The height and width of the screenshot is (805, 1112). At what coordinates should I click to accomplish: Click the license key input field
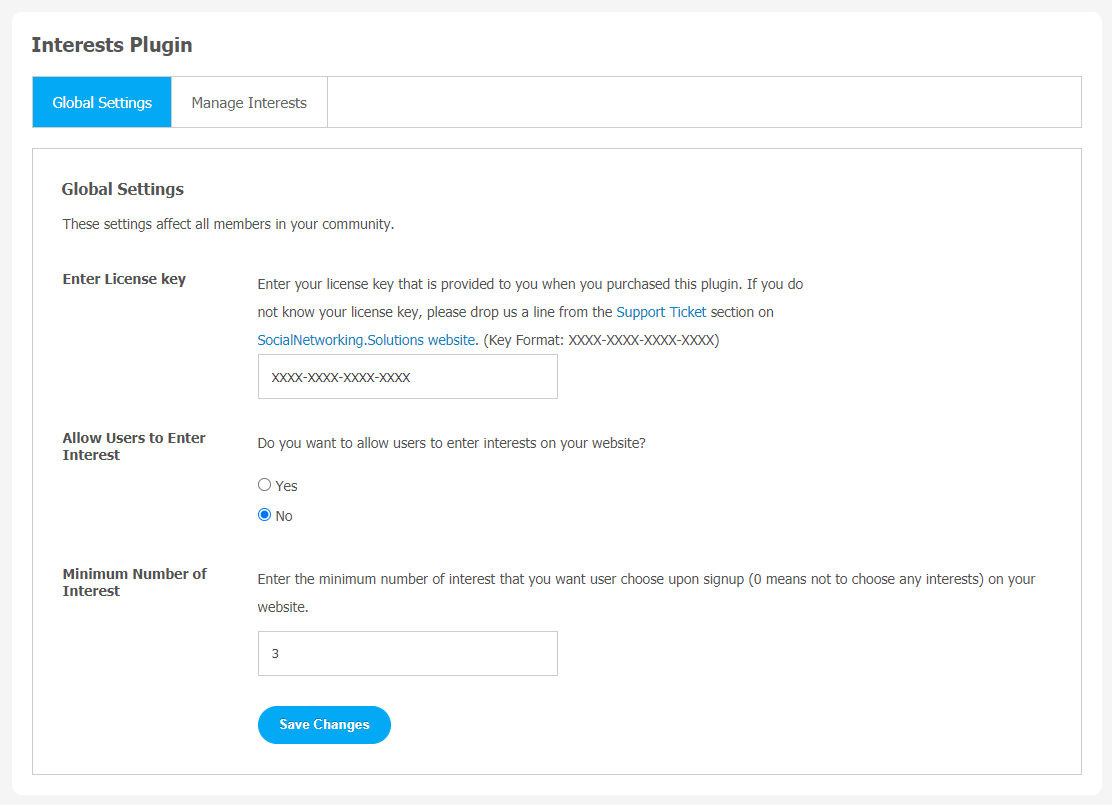408,377
